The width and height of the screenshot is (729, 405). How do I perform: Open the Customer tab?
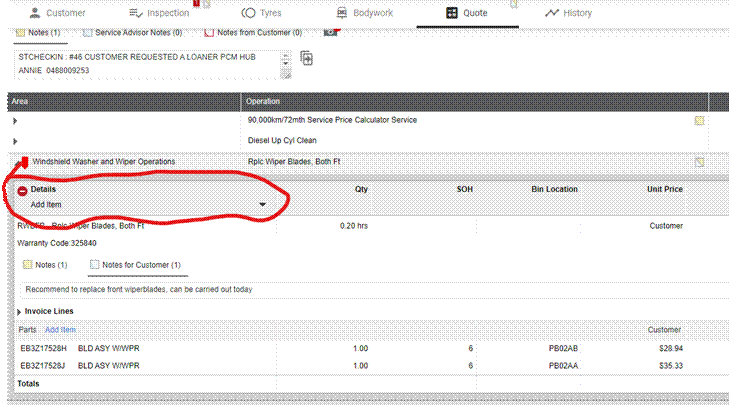coord(58,13)
